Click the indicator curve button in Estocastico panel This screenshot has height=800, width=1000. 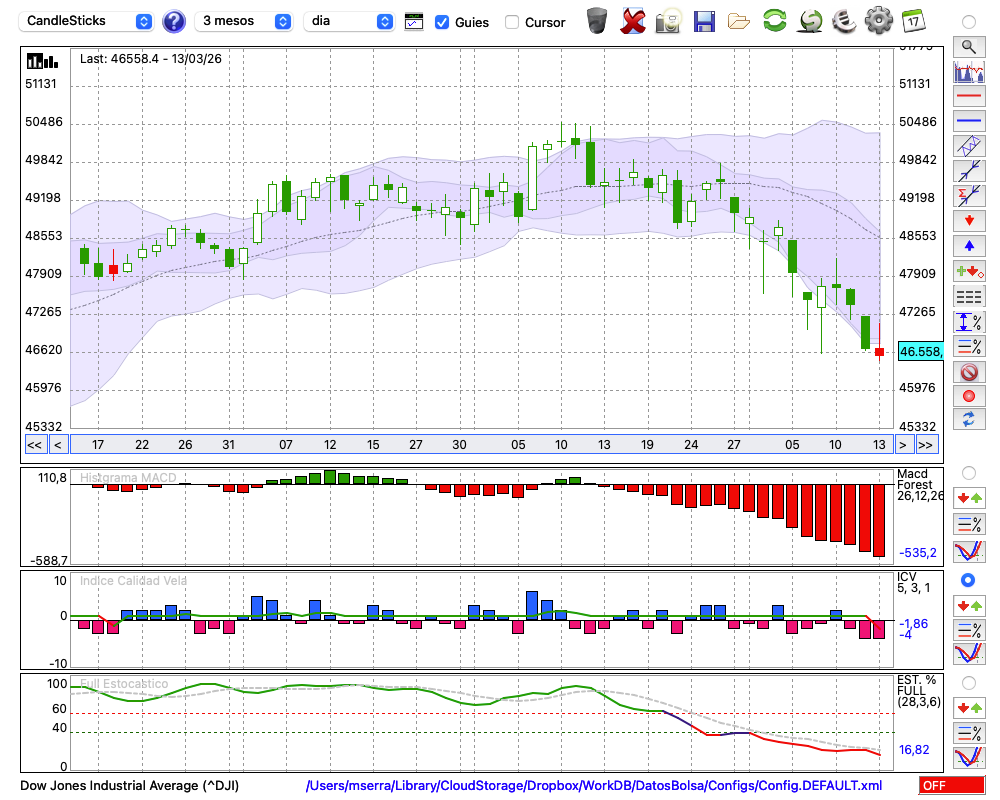[969, 757]
